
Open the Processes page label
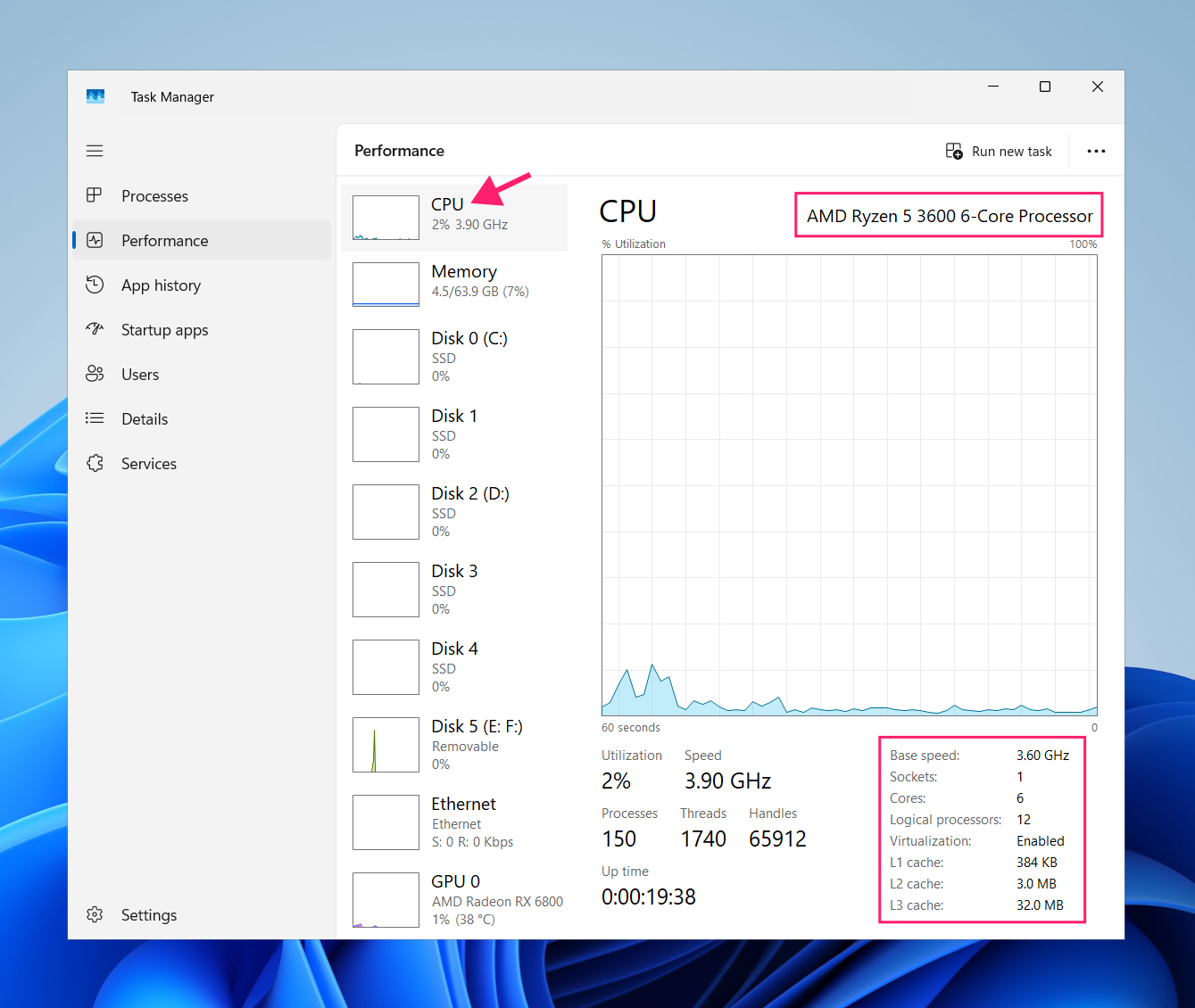point(154,195)
